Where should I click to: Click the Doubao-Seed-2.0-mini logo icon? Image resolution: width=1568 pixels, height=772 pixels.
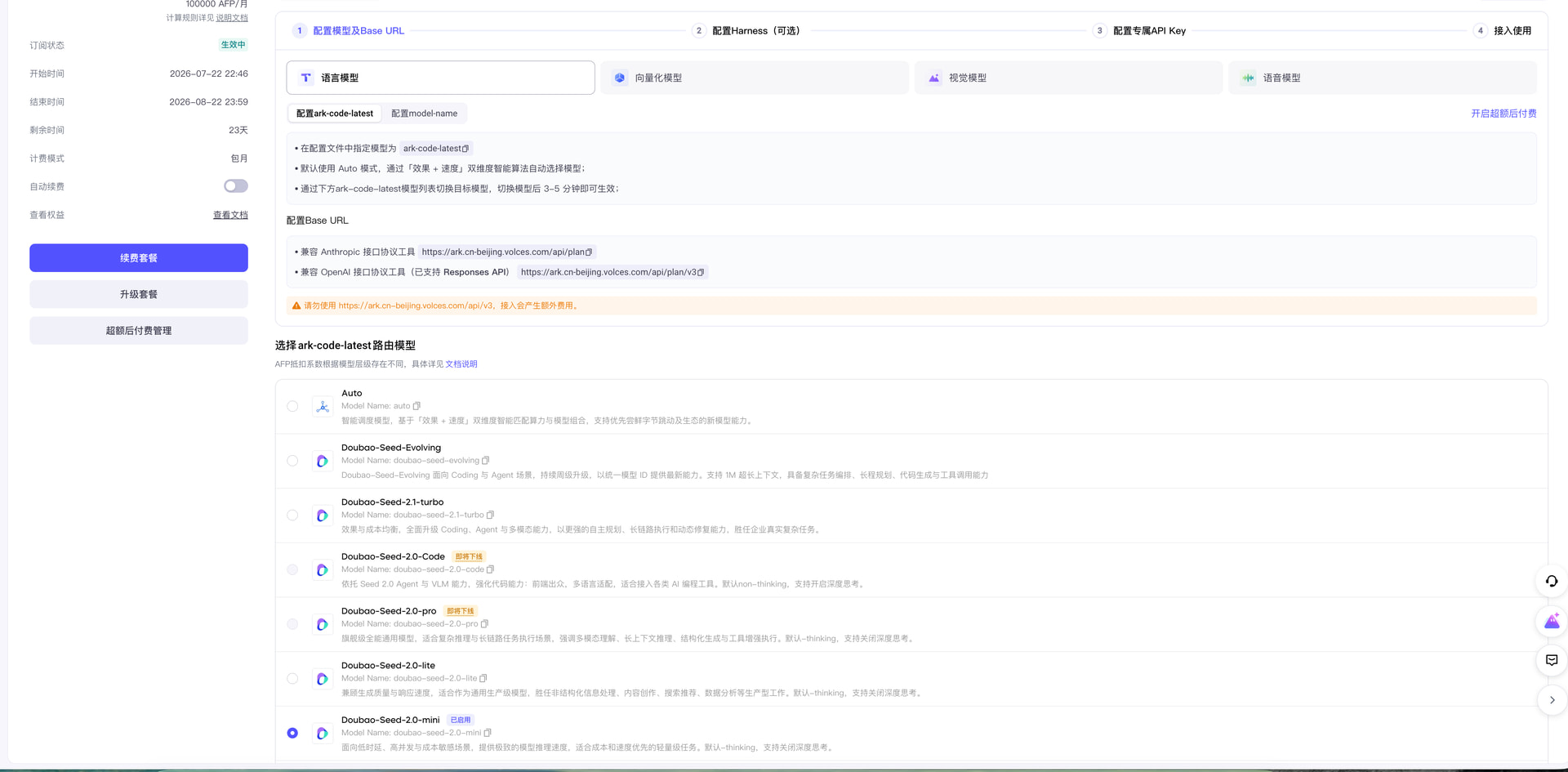click(323, 734)
